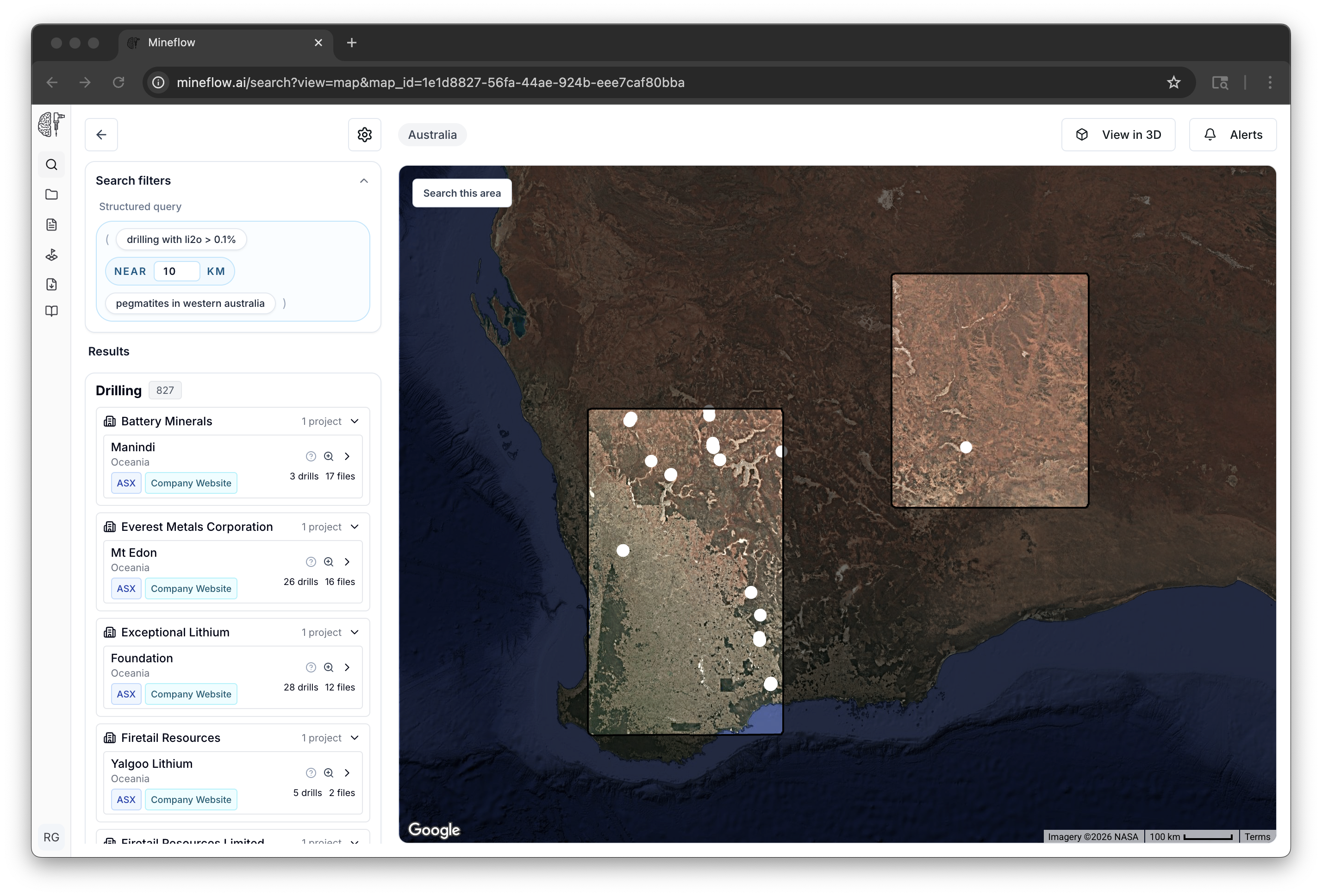The width and height of the screenshot is (1322, 896).
Task: Click the Drilling results count 827
Action: 165,390
